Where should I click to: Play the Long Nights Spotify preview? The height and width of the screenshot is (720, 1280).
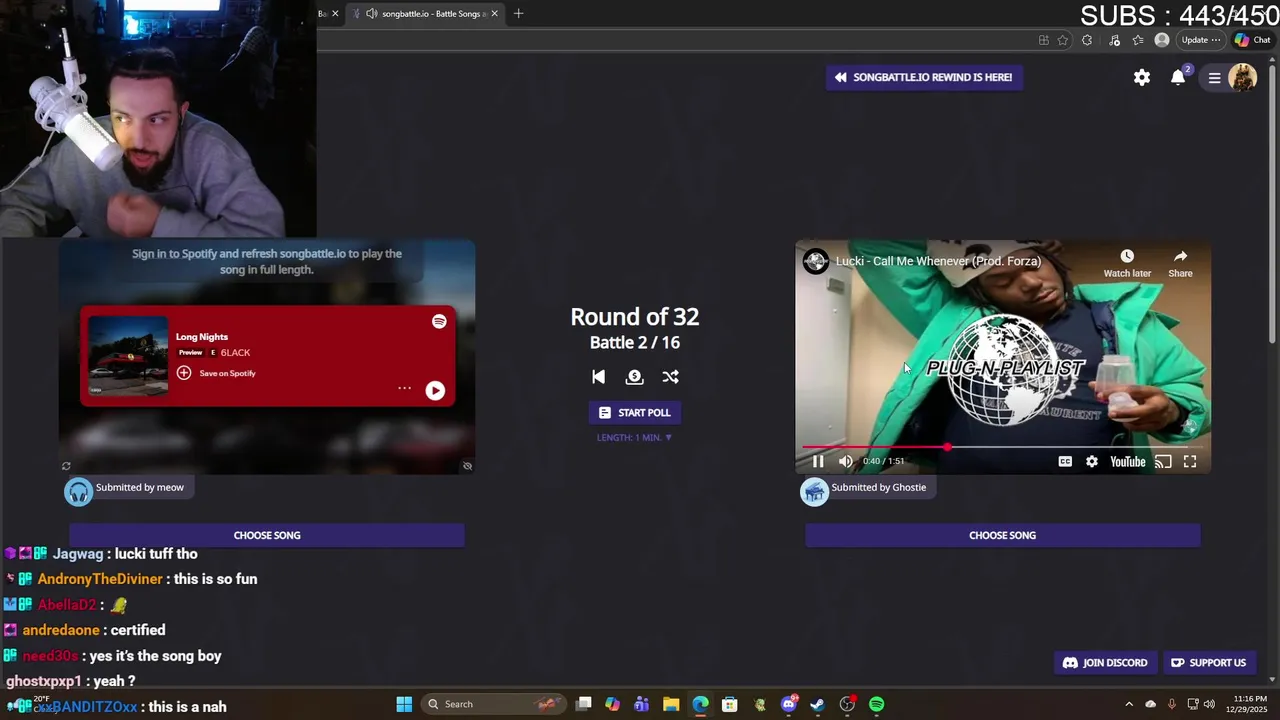tap(435, 391)
